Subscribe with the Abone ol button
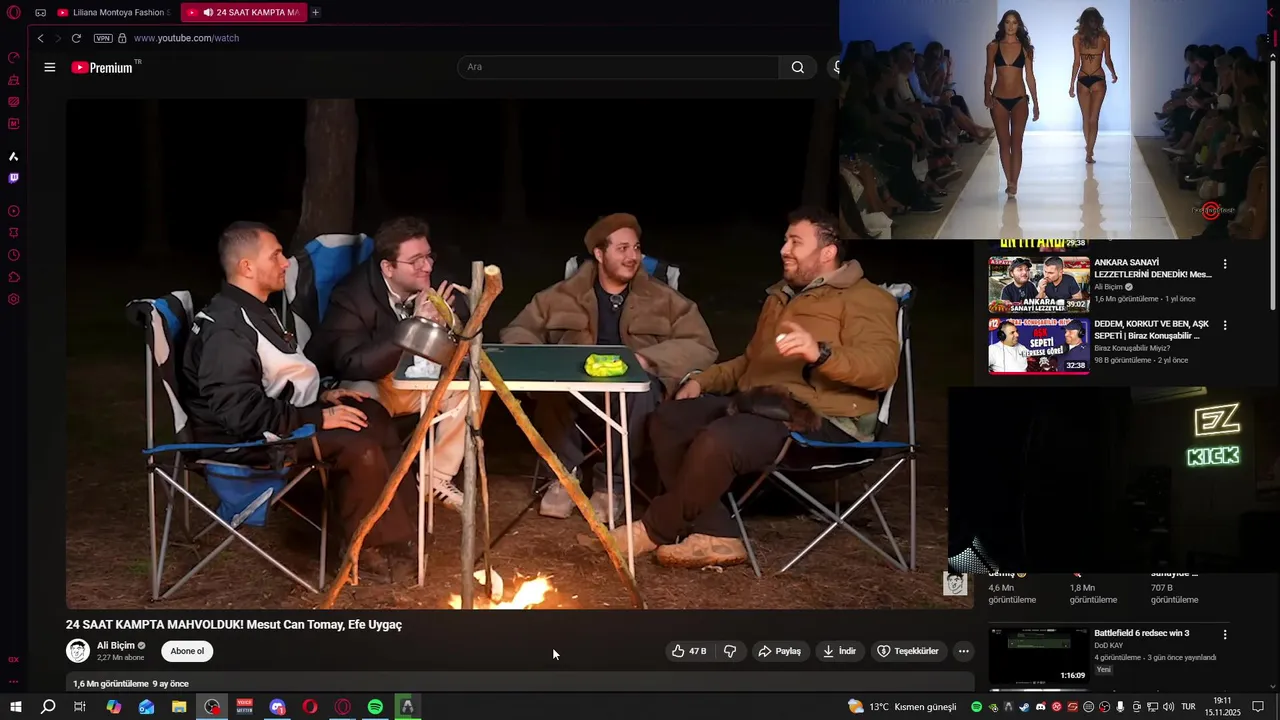 pyautogui.click(x=187, y=651)
